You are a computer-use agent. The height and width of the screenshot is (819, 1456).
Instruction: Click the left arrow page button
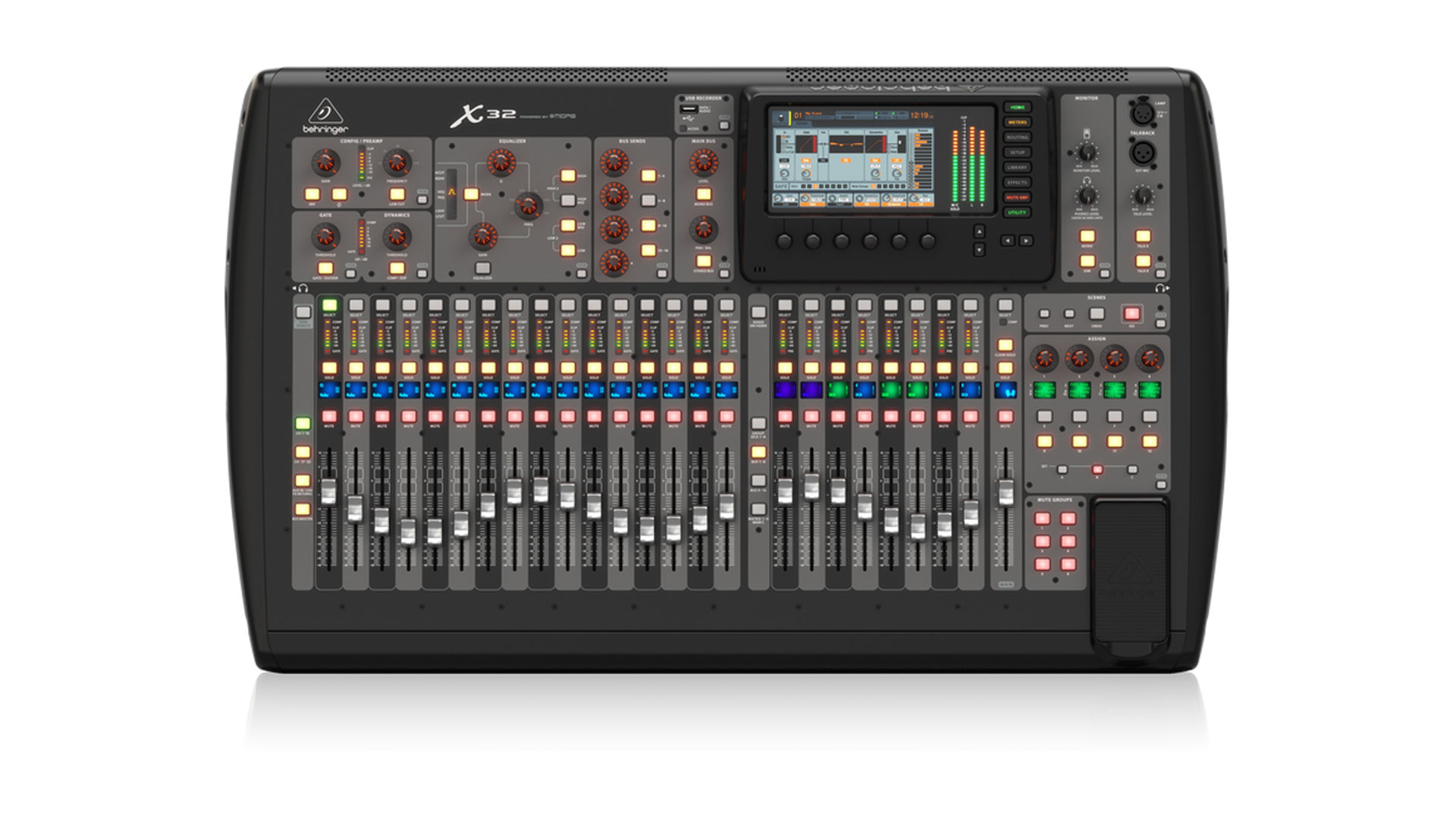click(x=1007, y=240)
